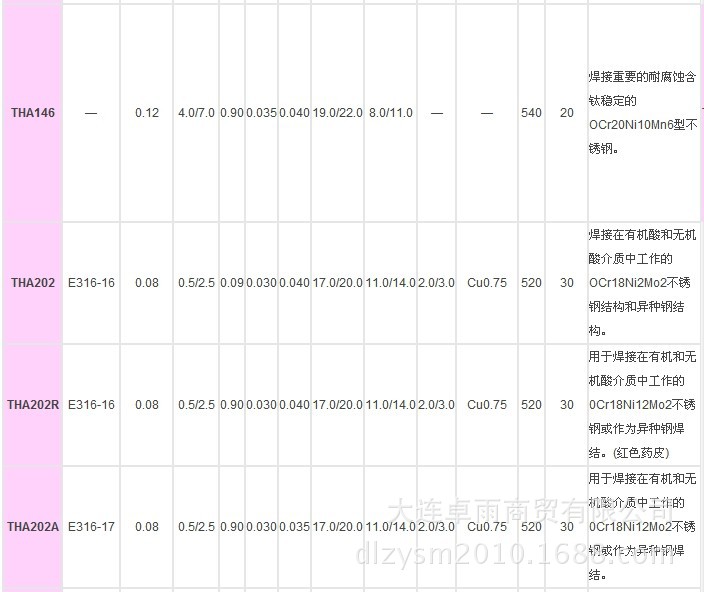
Task: Click the 540 strength value
Action: pos(531,113)
